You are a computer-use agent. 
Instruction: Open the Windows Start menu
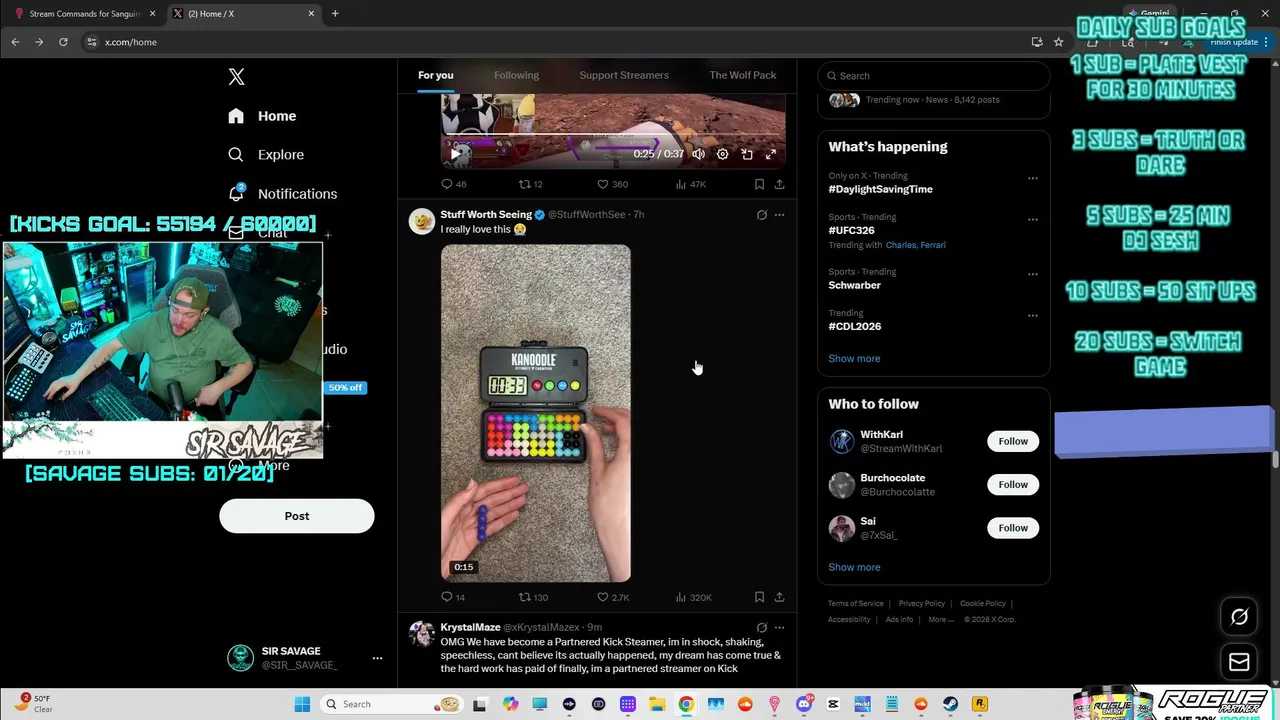[x=302, y=704]
